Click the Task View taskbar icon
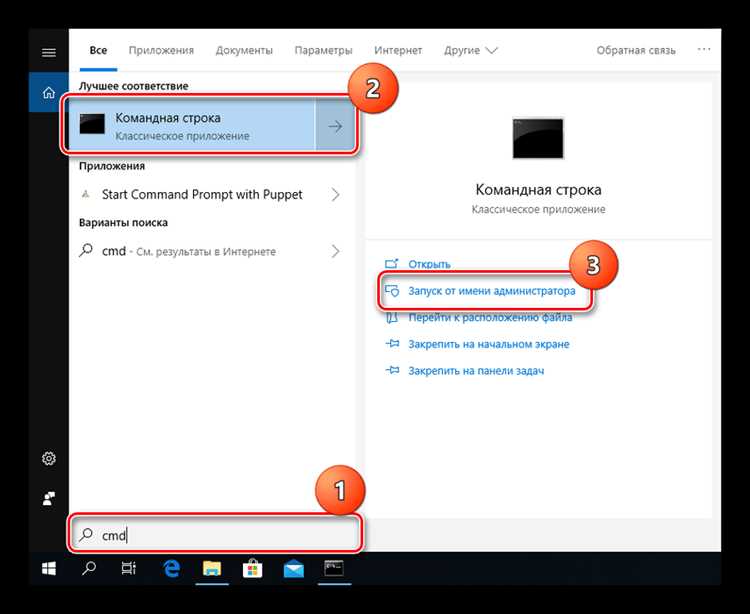Image resolution: width=750 pixels, height=614 pixels. click(129, 568)
